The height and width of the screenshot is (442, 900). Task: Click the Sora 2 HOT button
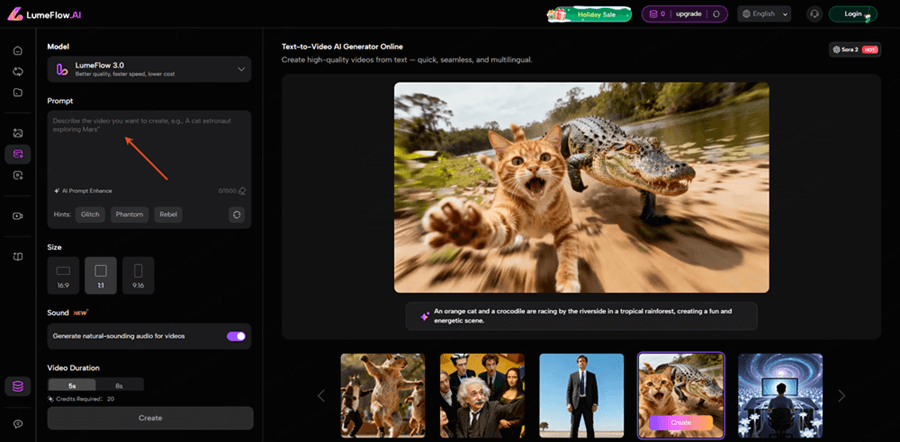point(854,50)
